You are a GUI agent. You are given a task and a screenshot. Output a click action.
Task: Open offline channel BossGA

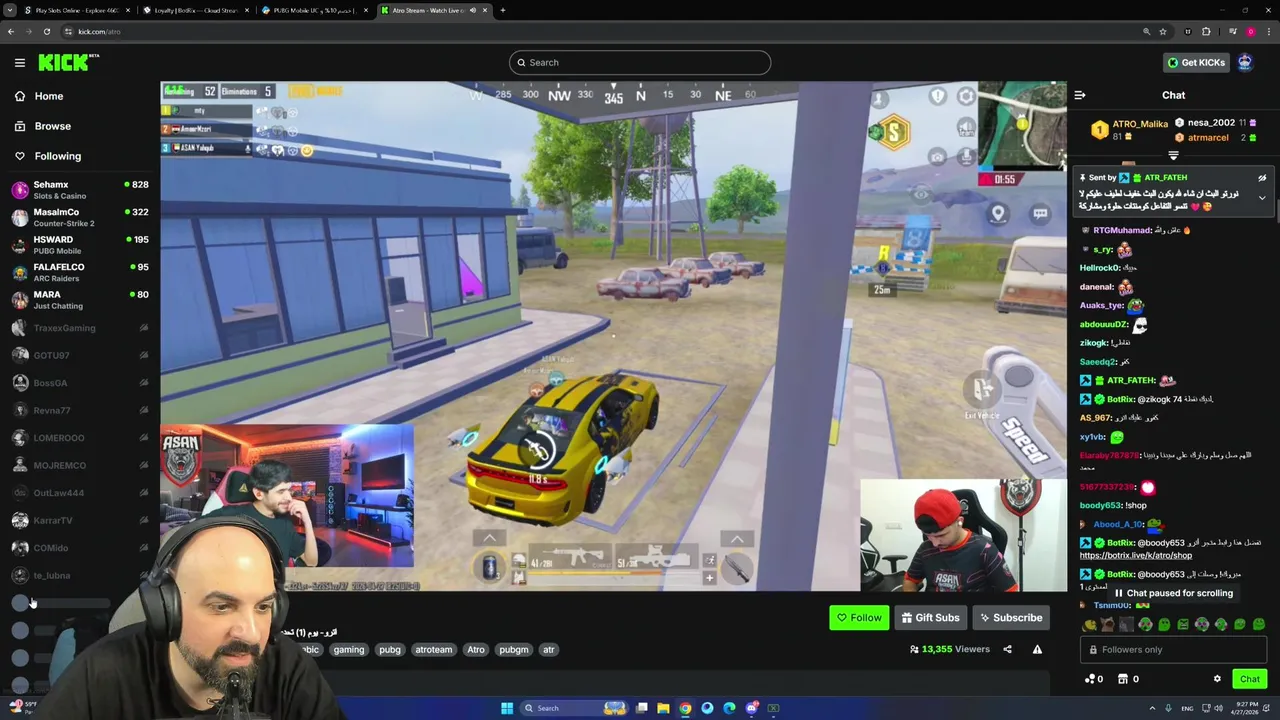pyautogui.click(x=80, y=383)
